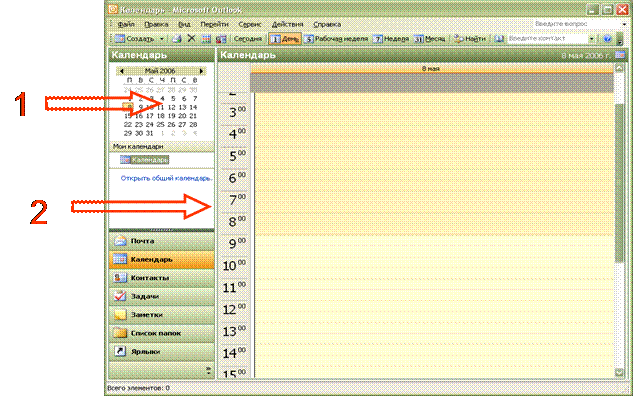Open toolbar options arrow at toolbar end
This screenshot has width=633, height=396.
tap(619, 40)
